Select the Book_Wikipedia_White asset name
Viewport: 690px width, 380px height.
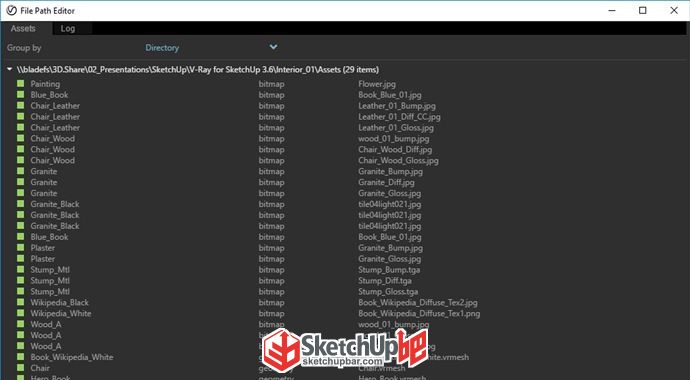[72, 357]
